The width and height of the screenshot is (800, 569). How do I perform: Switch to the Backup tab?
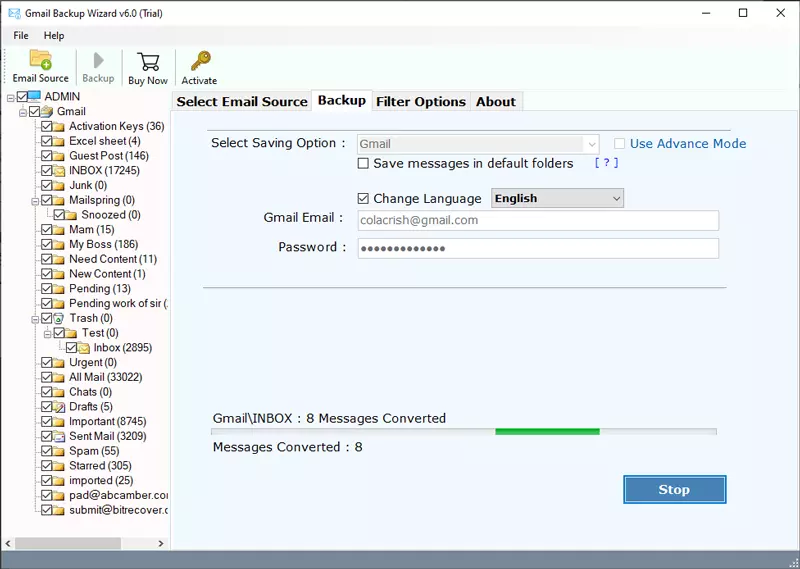coord(342,100)
